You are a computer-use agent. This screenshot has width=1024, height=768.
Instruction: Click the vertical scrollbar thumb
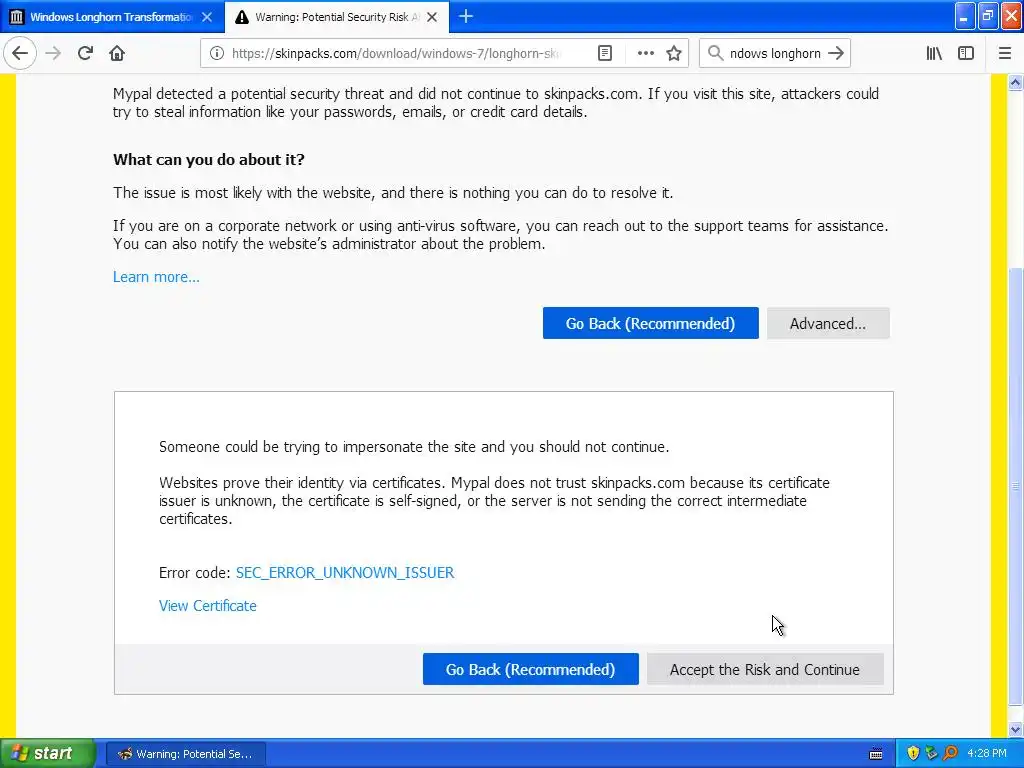(x=1016, y=486)
